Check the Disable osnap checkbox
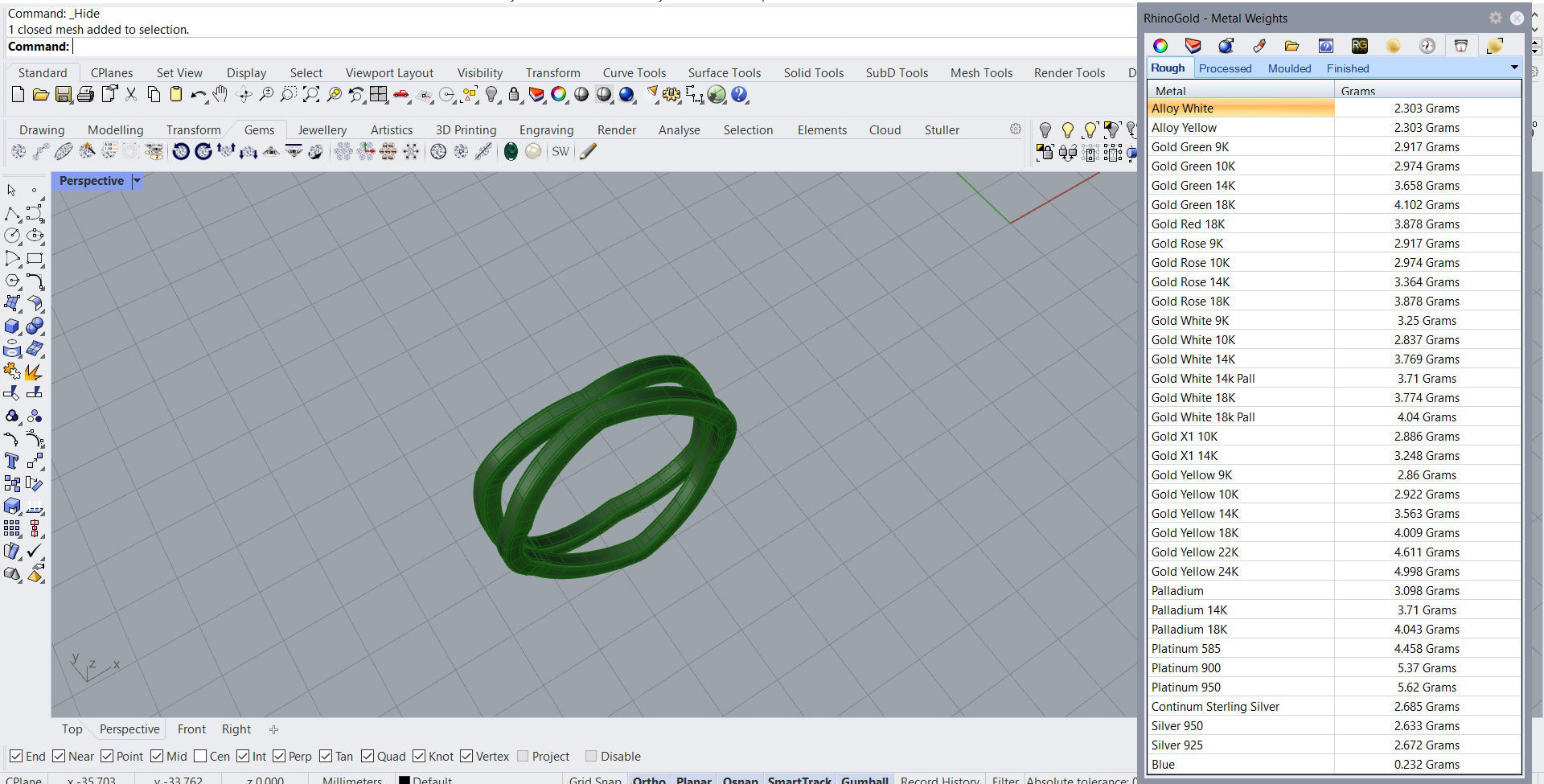Image resolution: width=1544 pixels, height=784 pixels. [x=593, y=756]
